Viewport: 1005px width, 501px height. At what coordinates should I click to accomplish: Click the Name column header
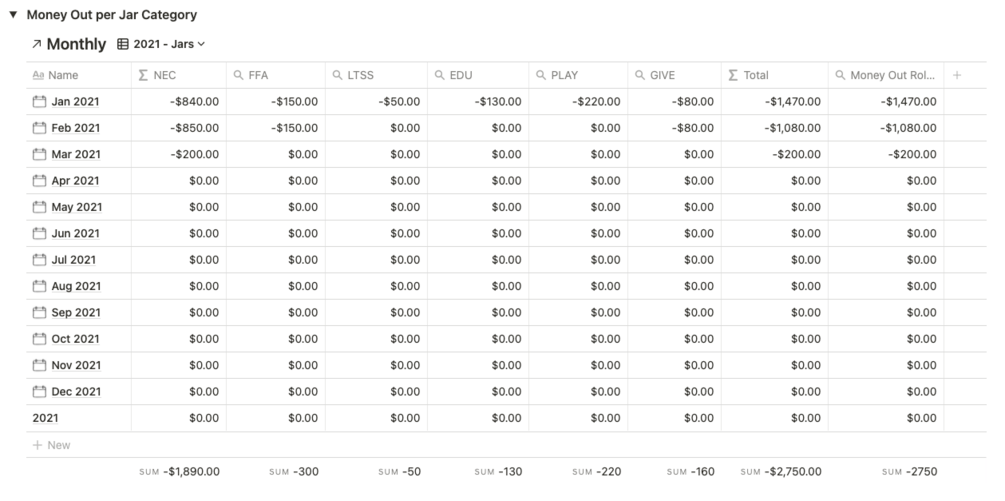[x=79, y=75]
